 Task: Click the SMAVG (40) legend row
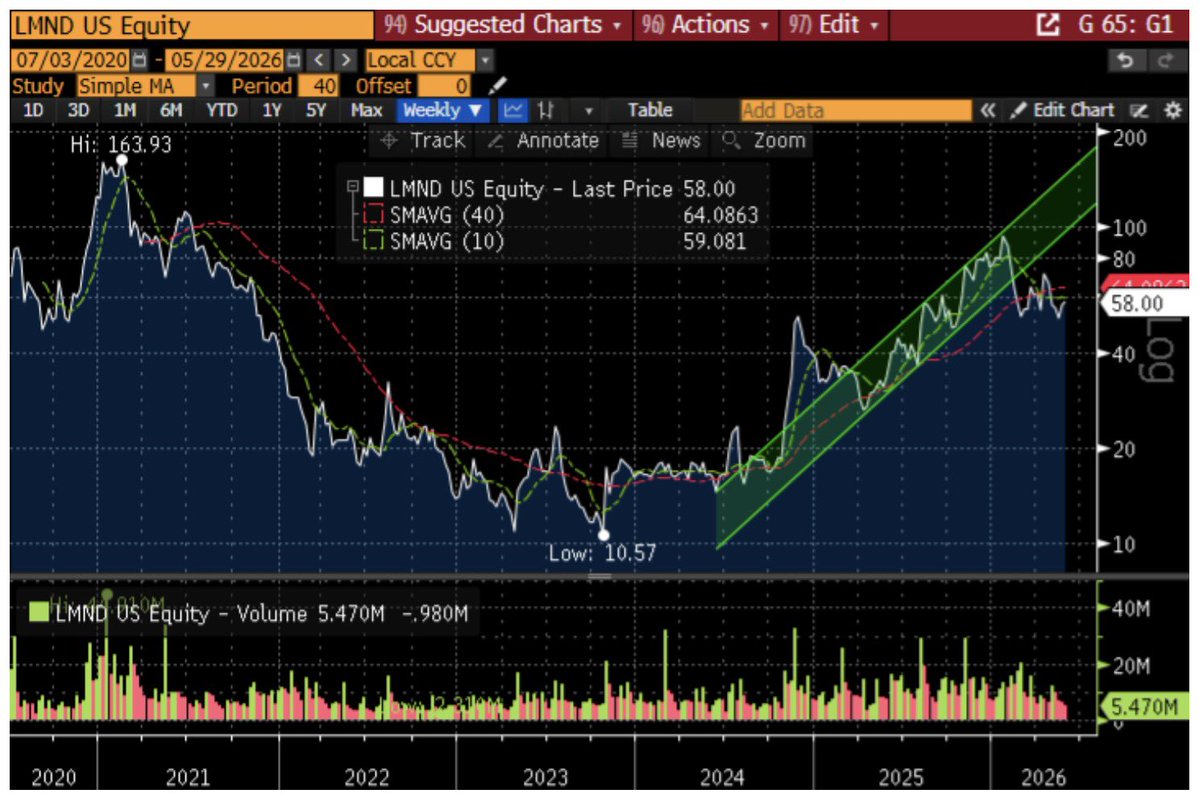click(562, 215)
